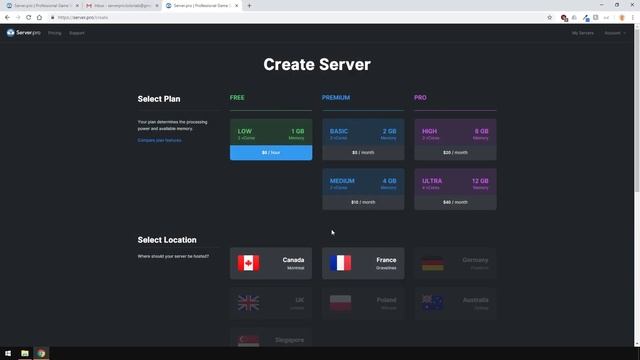Screen dimensions: 640x360
Task: Click the Select Location heading
Action: pos(167,240)
